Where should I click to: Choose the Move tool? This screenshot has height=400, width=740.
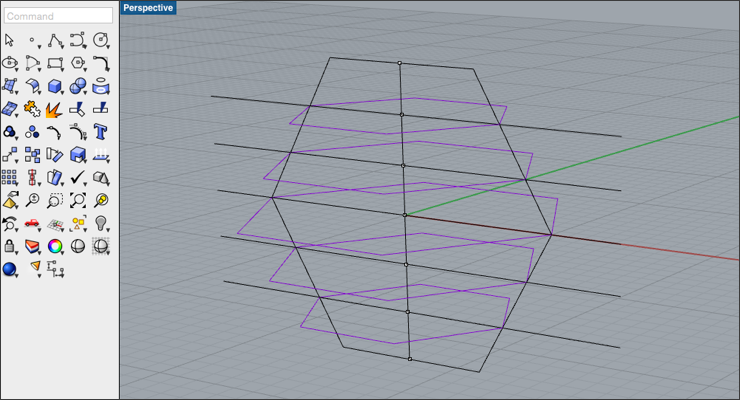[x=9, y=155]
